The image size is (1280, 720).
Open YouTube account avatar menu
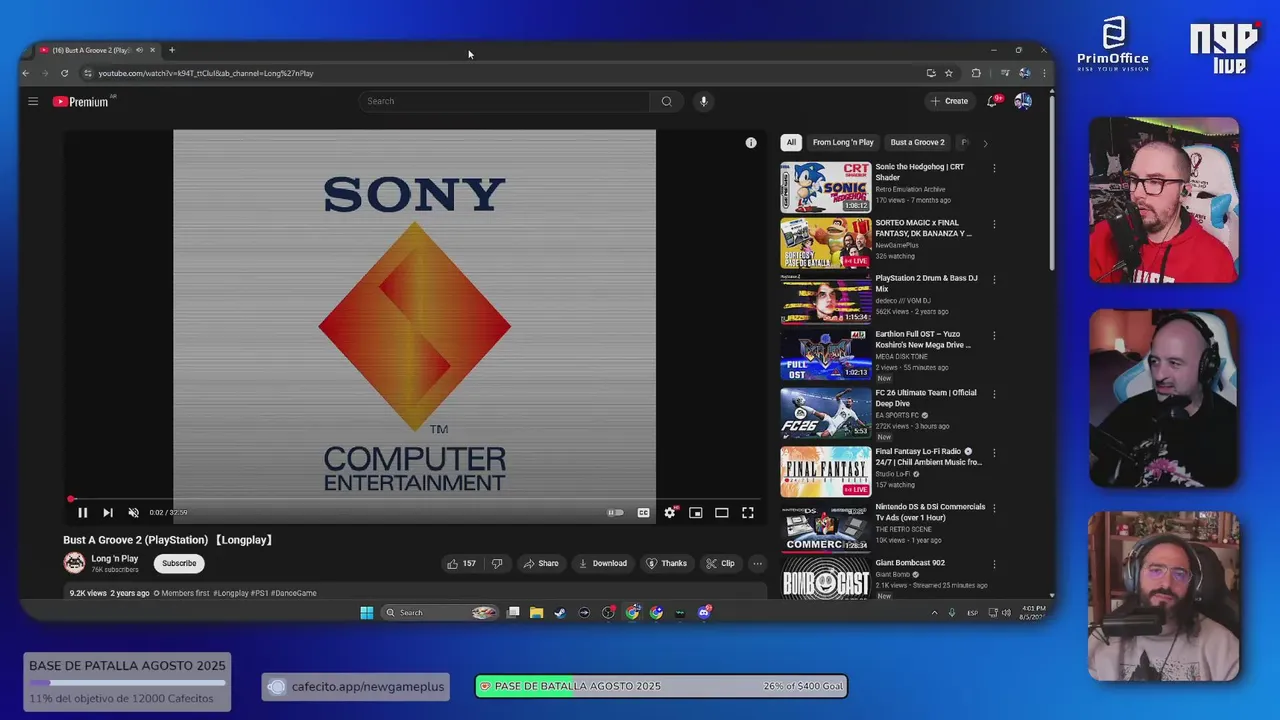[x=1023, y=101]
